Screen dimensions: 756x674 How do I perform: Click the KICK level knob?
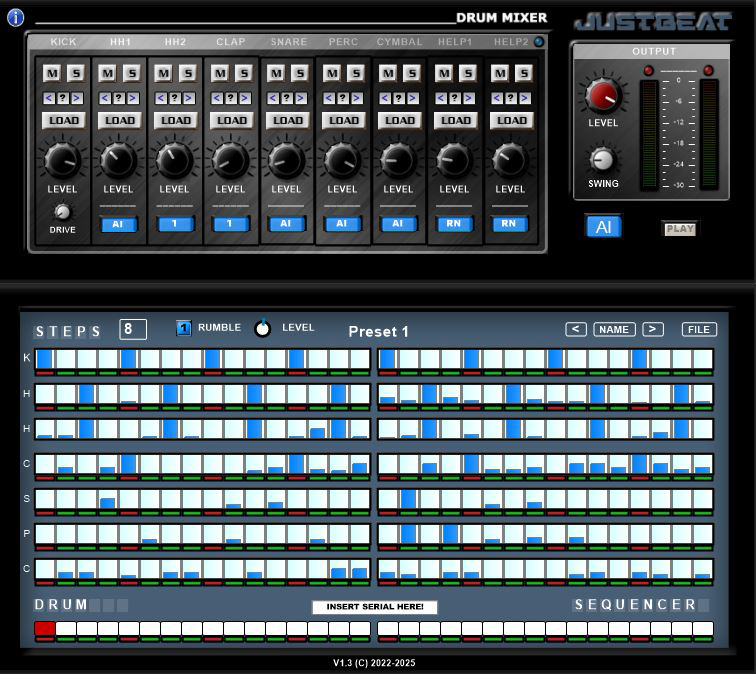coord(62,161)
